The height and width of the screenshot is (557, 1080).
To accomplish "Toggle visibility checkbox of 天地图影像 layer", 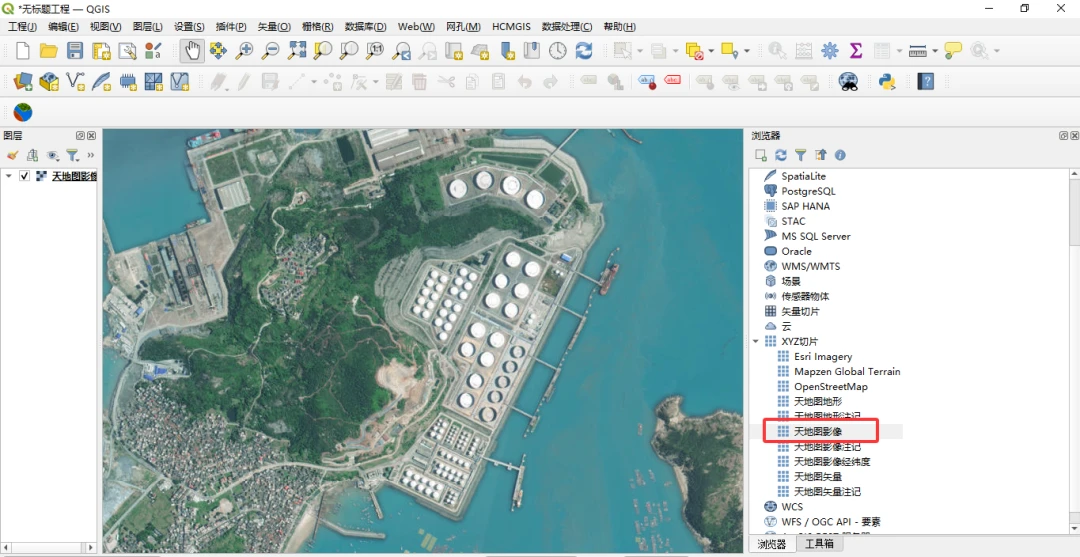I will point(25,176).
